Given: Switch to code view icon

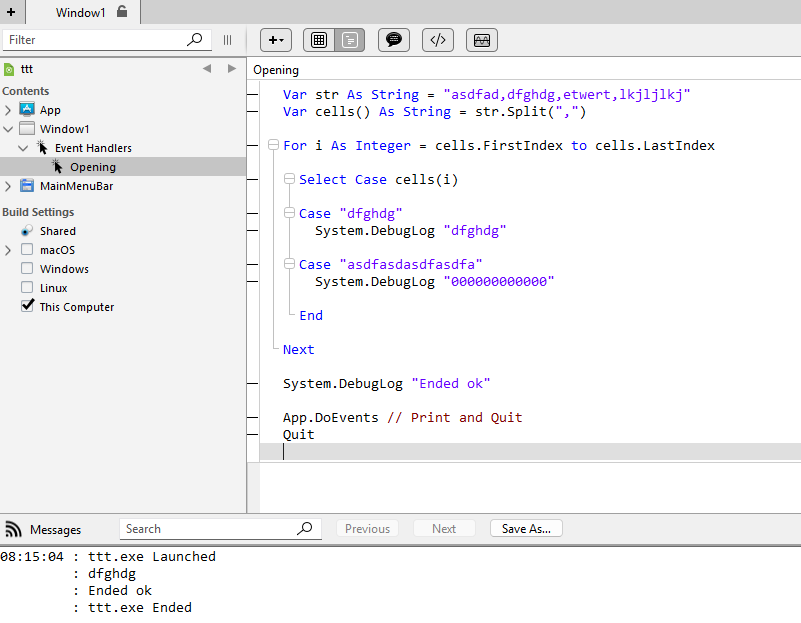Looking at the screenshot, I should coord(350,40).
